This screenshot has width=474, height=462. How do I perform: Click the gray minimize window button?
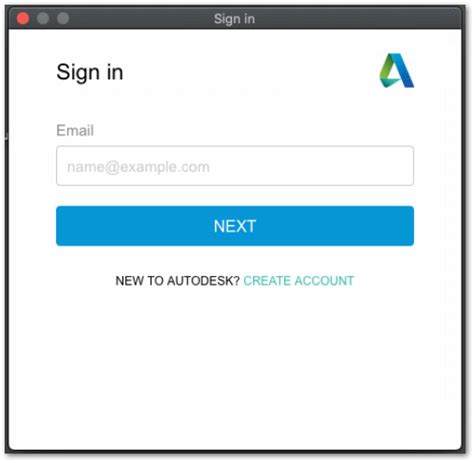(43, 18)
